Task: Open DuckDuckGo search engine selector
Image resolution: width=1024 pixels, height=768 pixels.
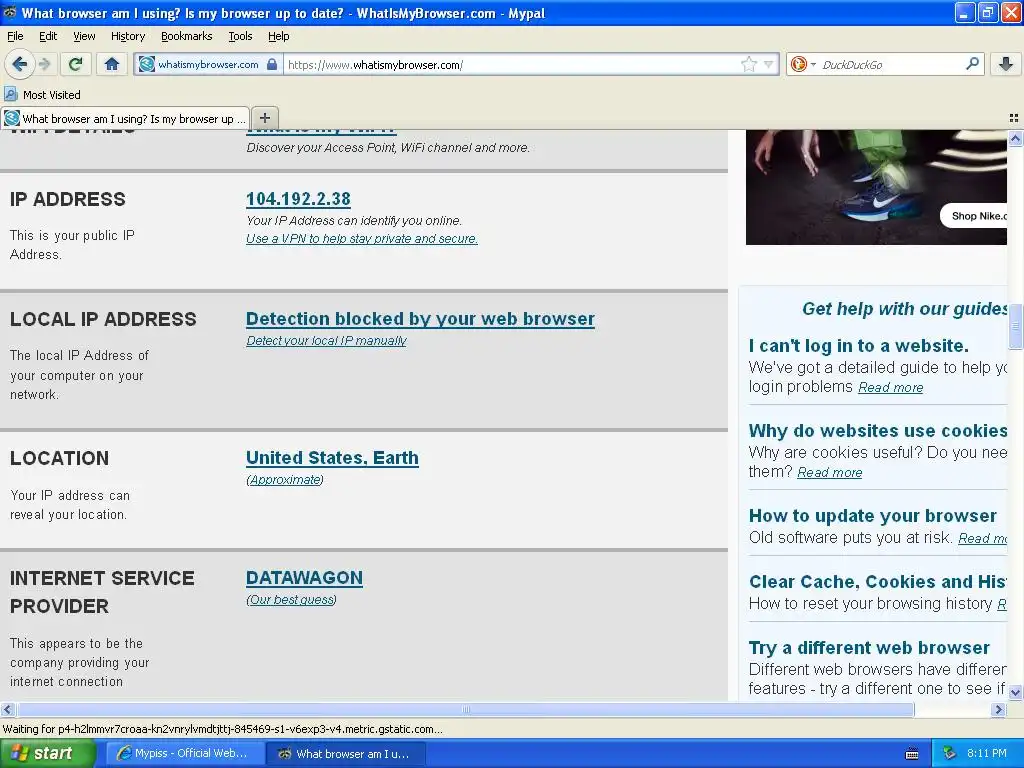Action: pyautogui.click(x=802, y=65)
